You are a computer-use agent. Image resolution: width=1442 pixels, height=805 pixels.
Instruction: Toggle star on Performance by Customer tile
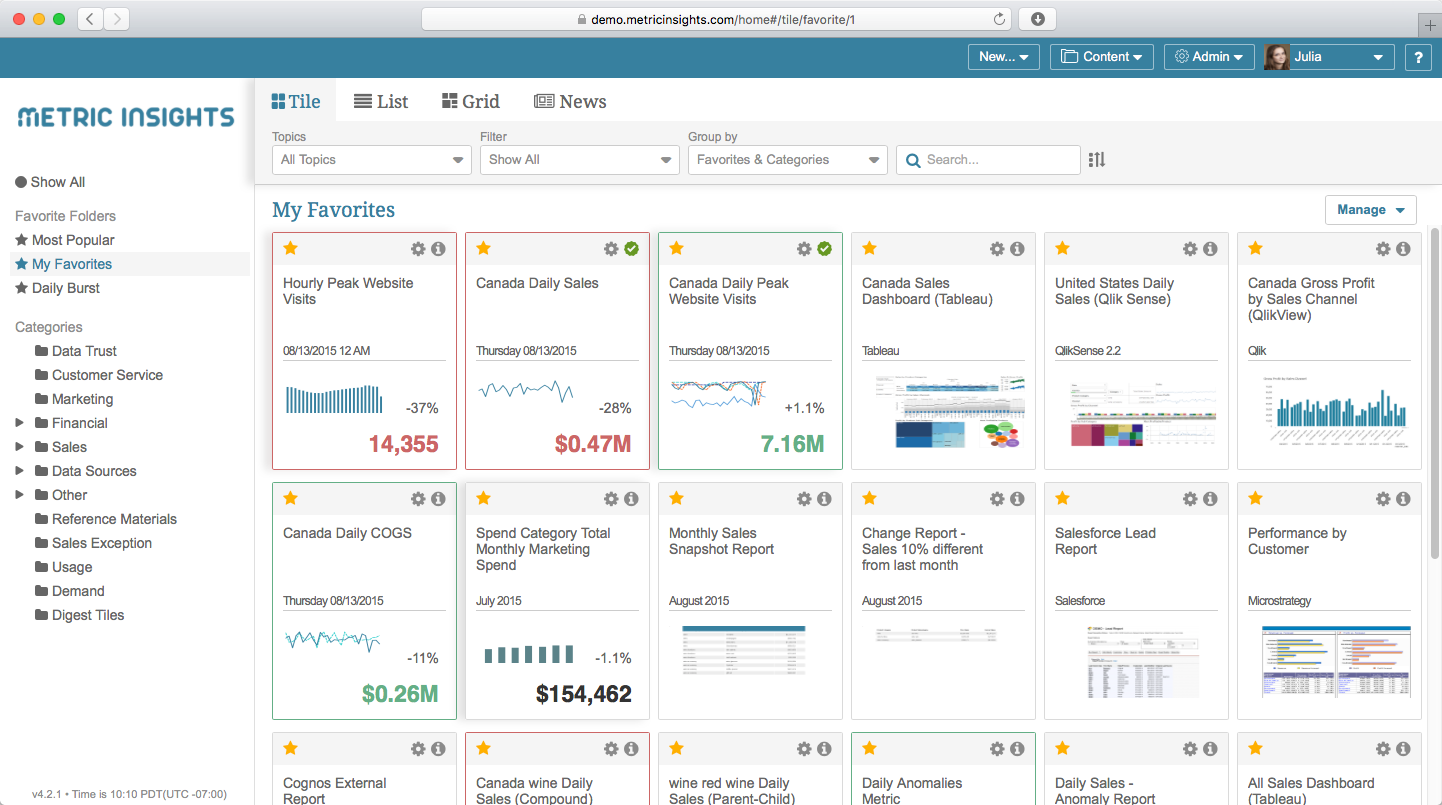(1255, 498)
